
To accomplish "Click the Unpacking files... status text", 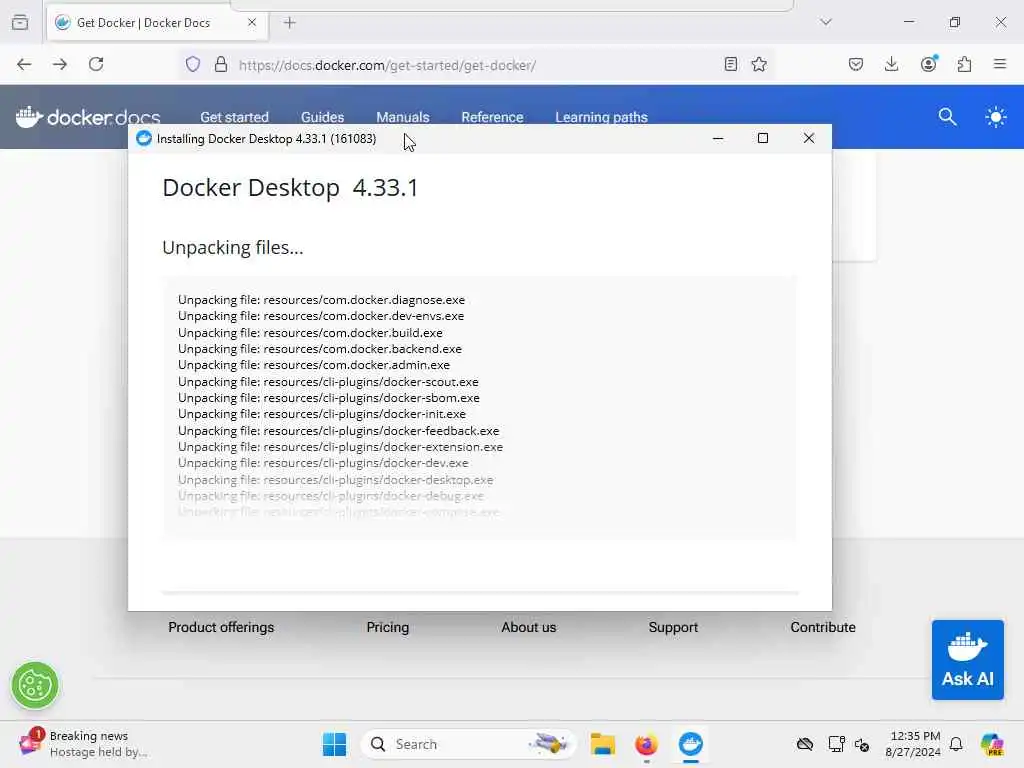I will 232,248.
